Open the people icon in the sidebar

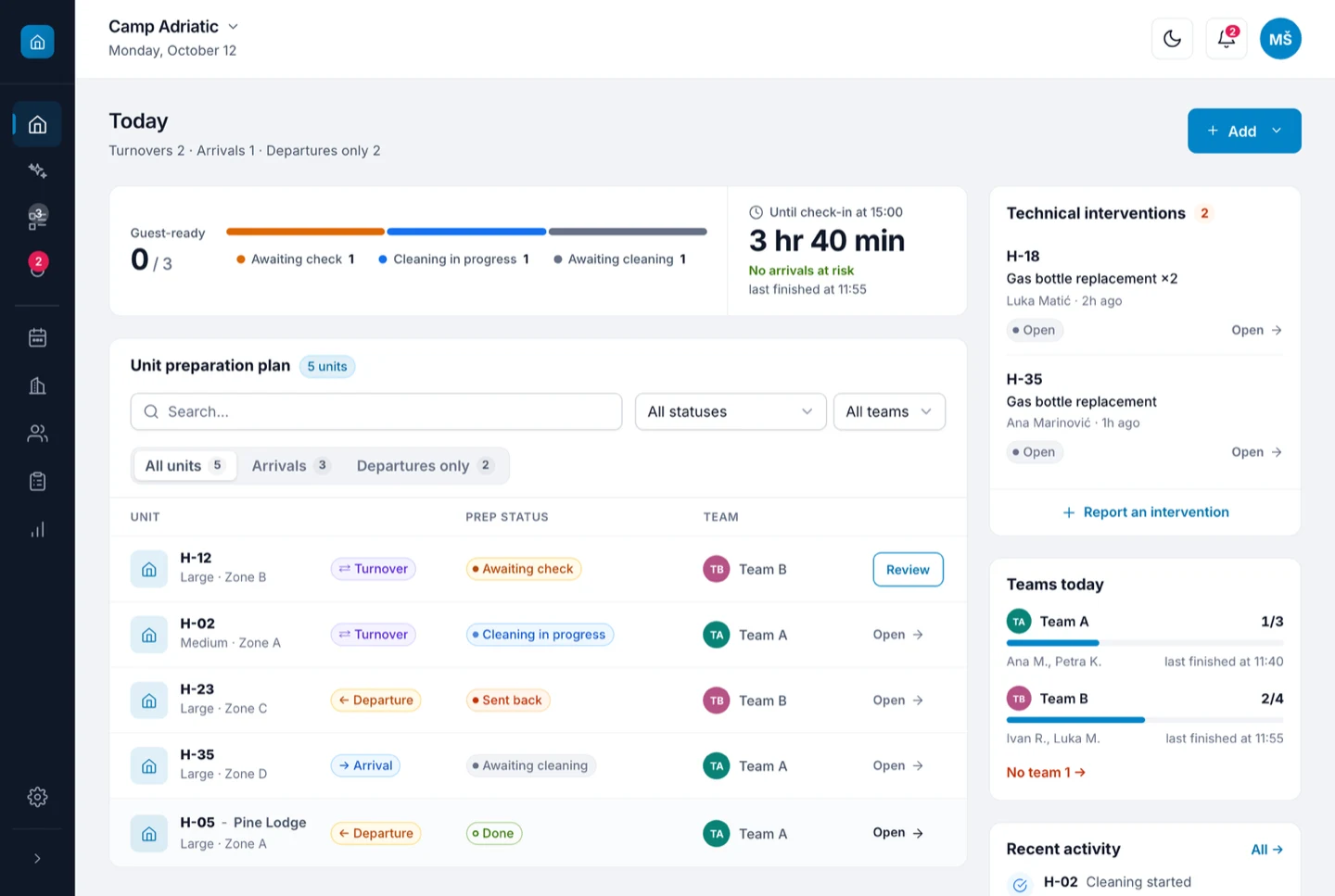37,434
